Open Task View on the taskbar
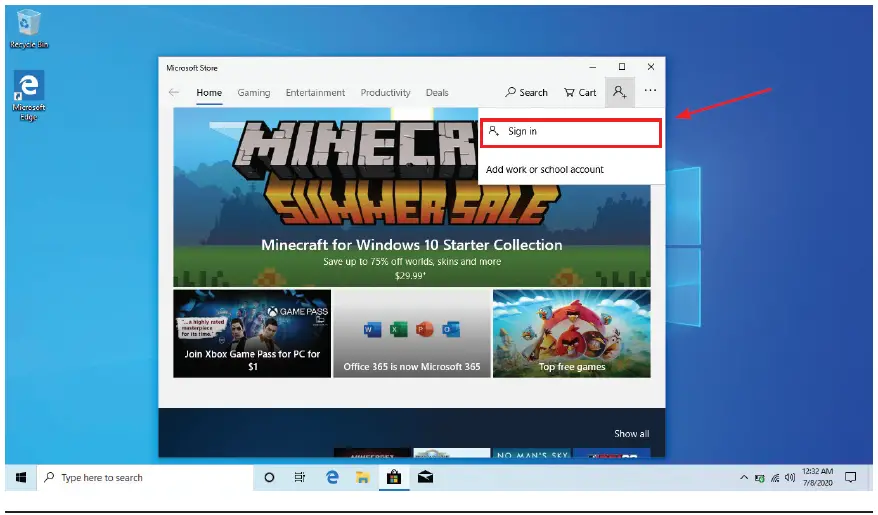The height and width of the screenshot is (515, 878). (x=300, y=477)
